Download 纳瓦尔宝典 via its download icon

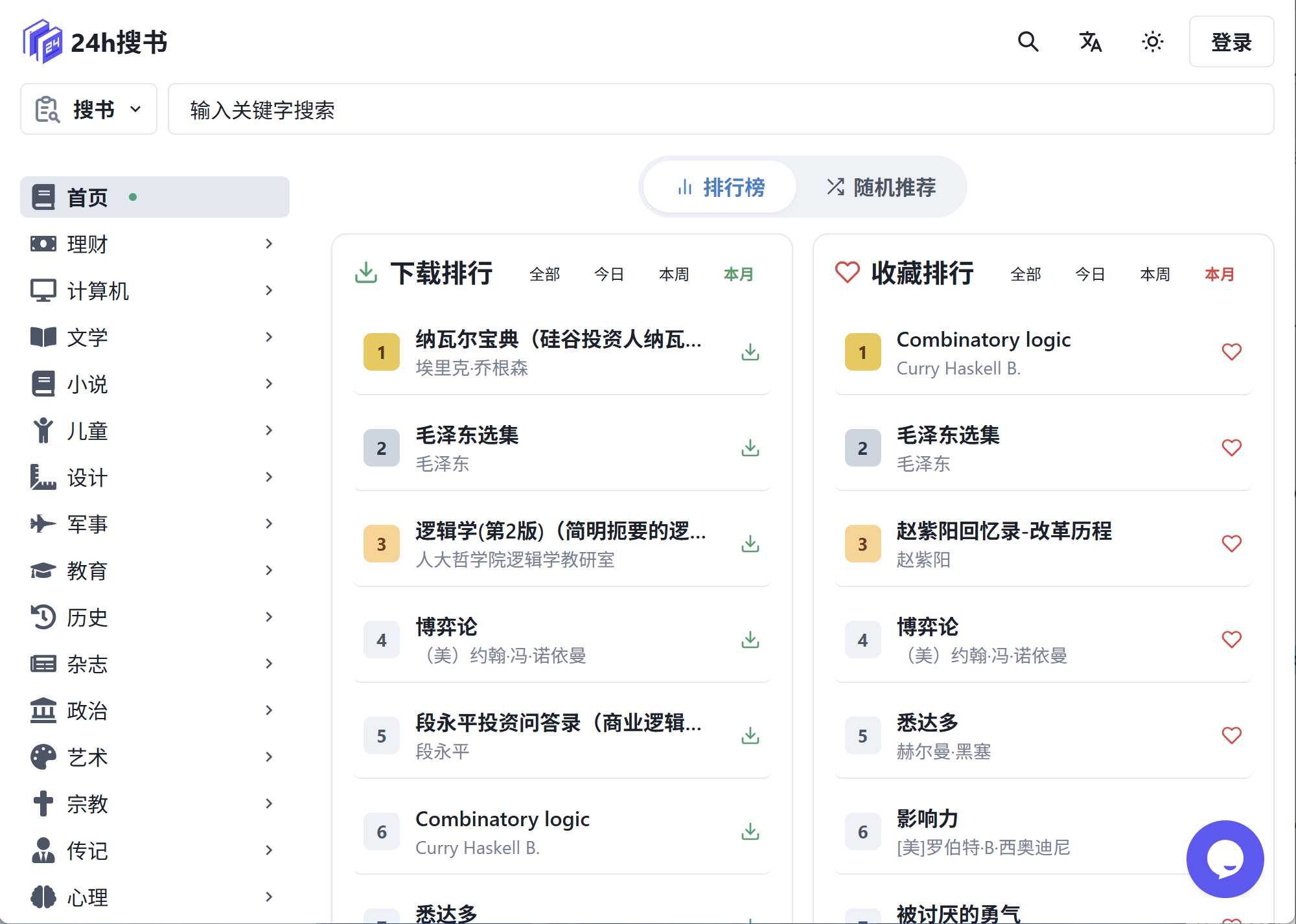pyautogui.click(x=750, y=352)
